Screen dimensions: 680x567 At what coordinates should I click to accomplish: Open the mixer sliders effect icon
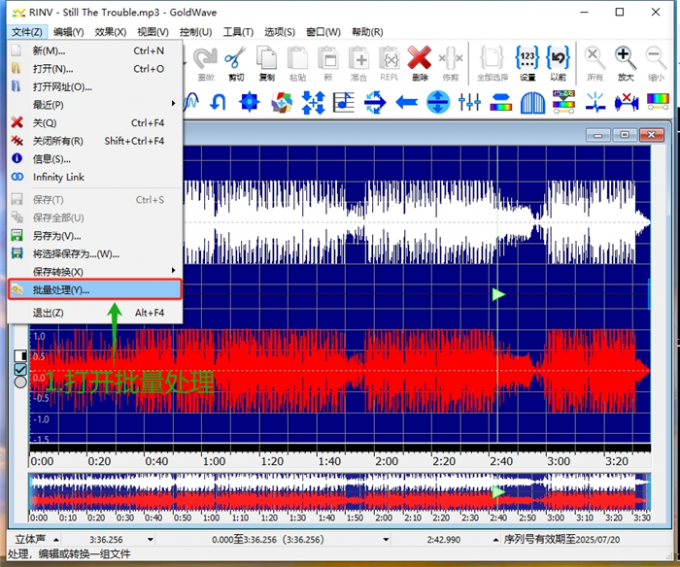(x=470, y=102)
